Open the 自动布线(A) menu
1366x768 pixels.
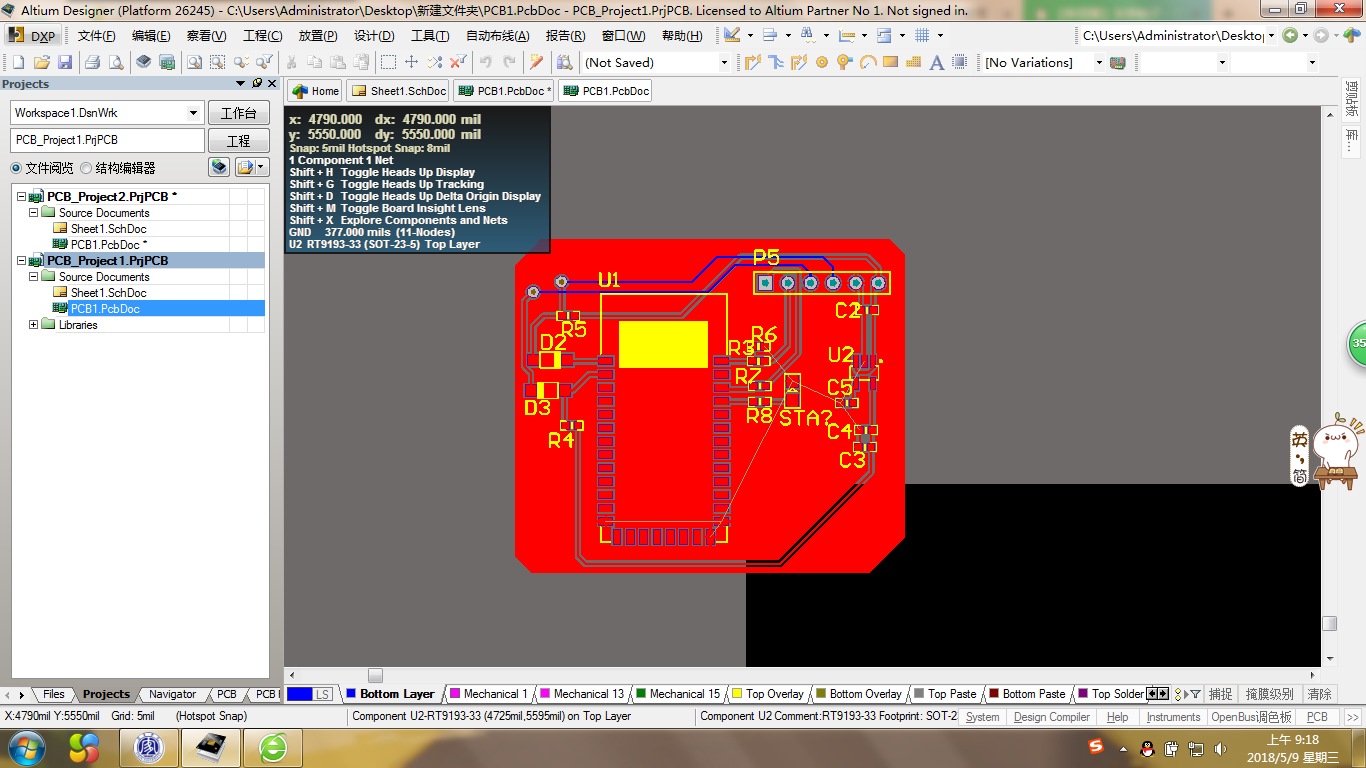[x=498, y=35]
